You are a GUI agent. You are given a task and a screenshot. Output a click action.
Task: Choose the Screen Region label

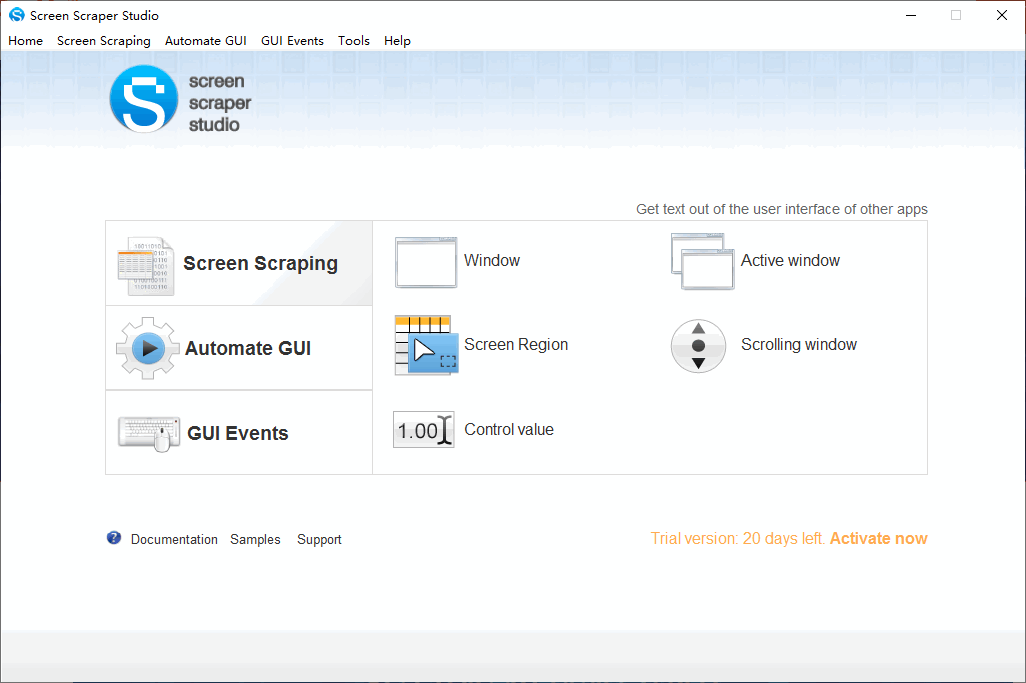[x=516, y=345]
